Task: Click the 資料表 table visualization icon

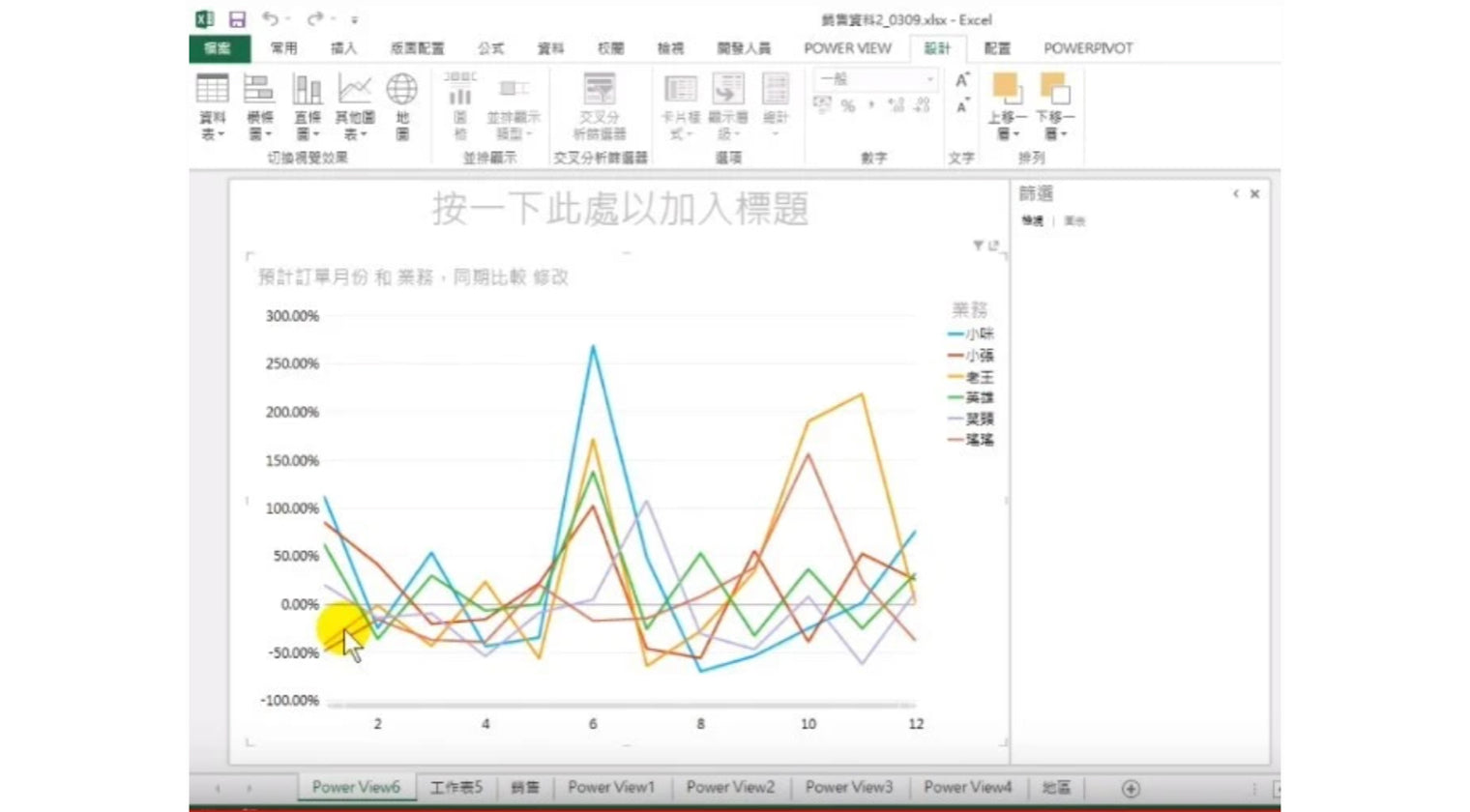Action: click(211, 106)
